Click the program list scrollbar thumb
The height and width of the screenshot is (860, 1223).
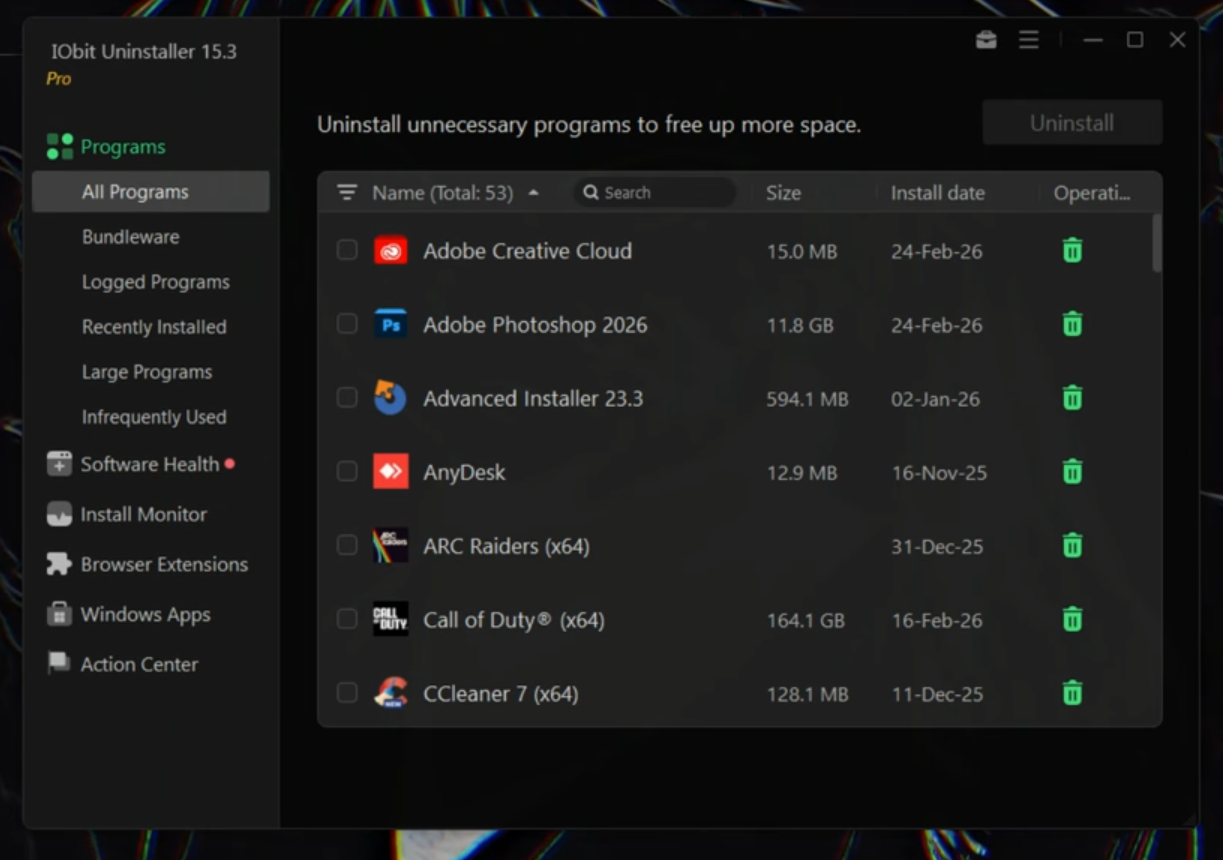tap(1156, 243)
